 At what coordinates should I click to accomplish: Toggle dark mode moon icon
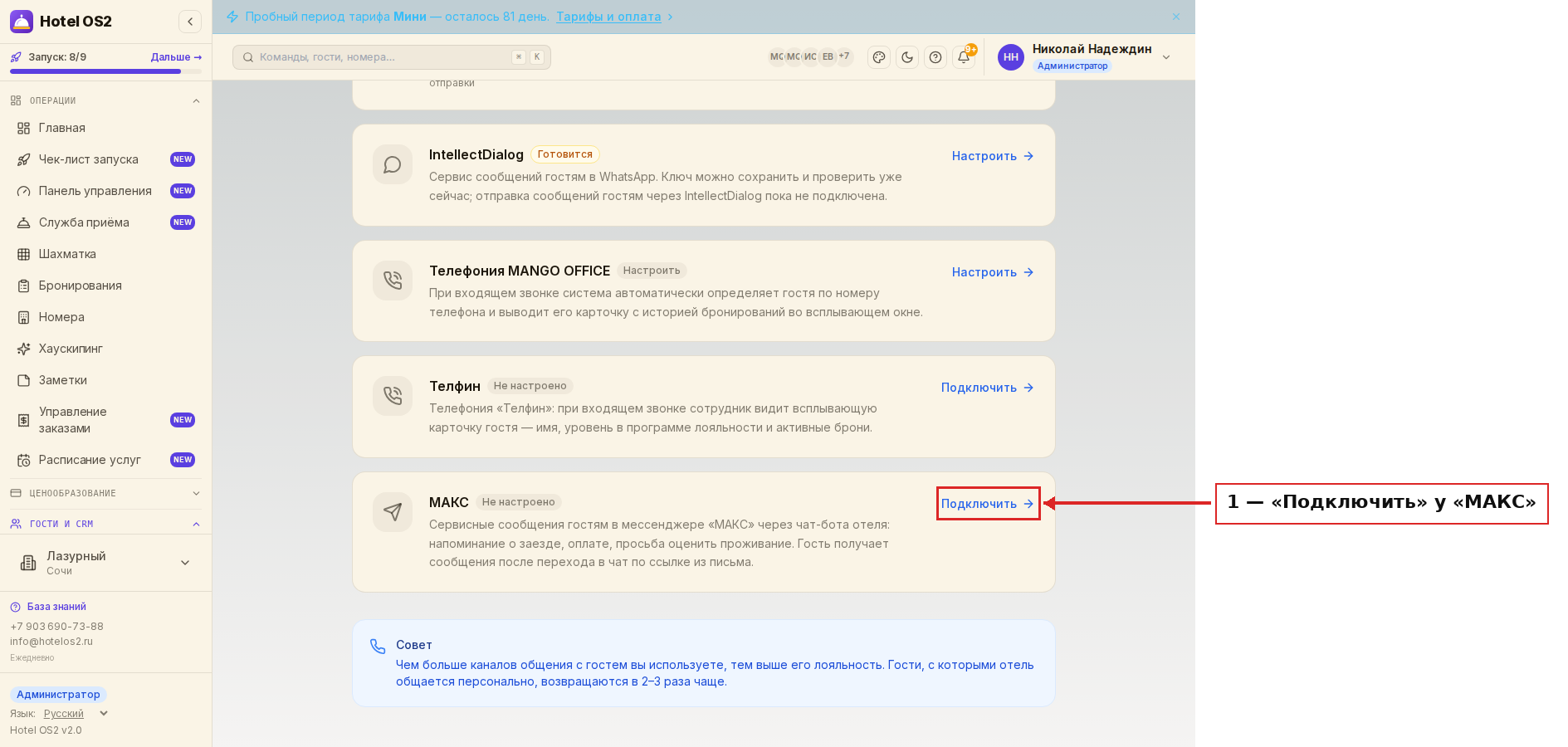[x=907, y=57]
